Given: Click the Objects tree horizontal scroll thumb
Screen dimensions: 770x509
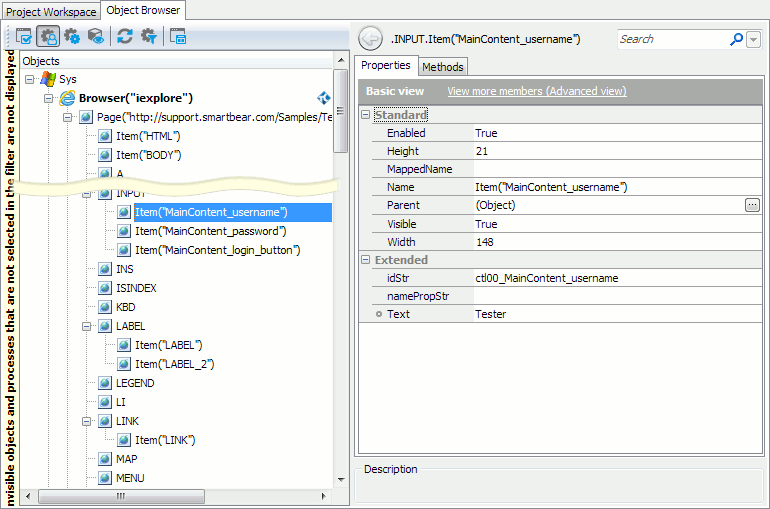Looking at the screenshot, I should [x=121, y=496].
